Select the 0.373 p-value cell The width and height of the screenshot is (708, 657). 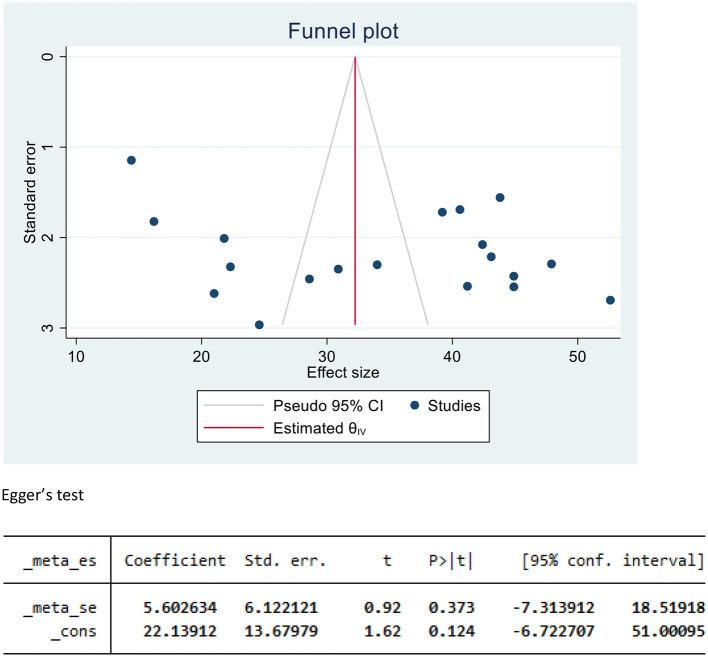(451, 607)
